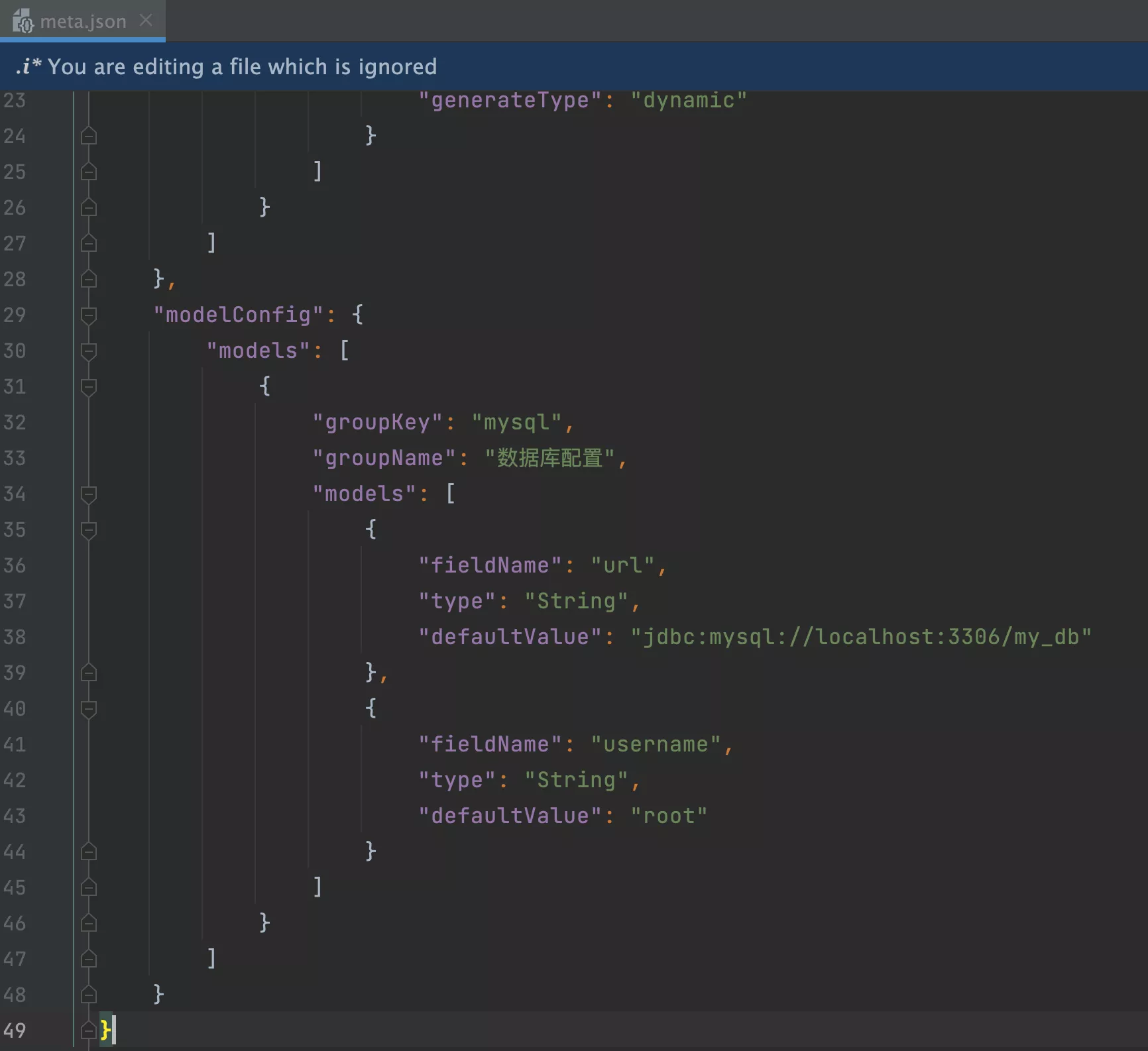
Task: Click the "type" key on line 42
Action: point(457,780)
